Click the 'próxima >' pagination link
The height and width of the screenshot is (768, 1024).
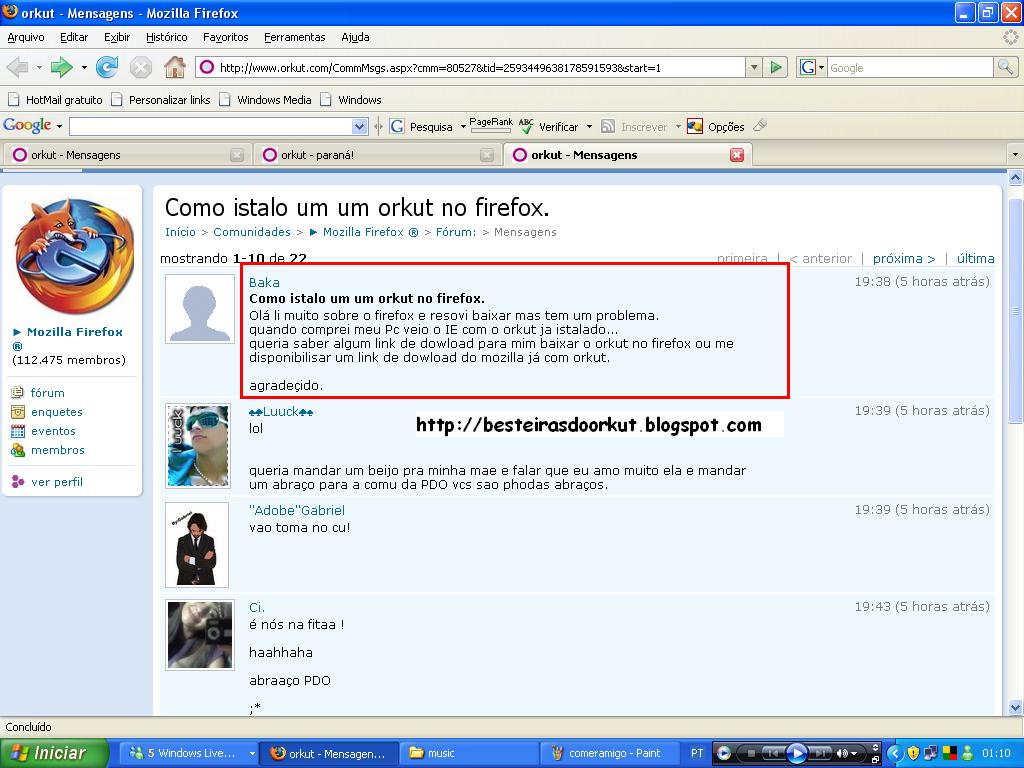point(903,258)
